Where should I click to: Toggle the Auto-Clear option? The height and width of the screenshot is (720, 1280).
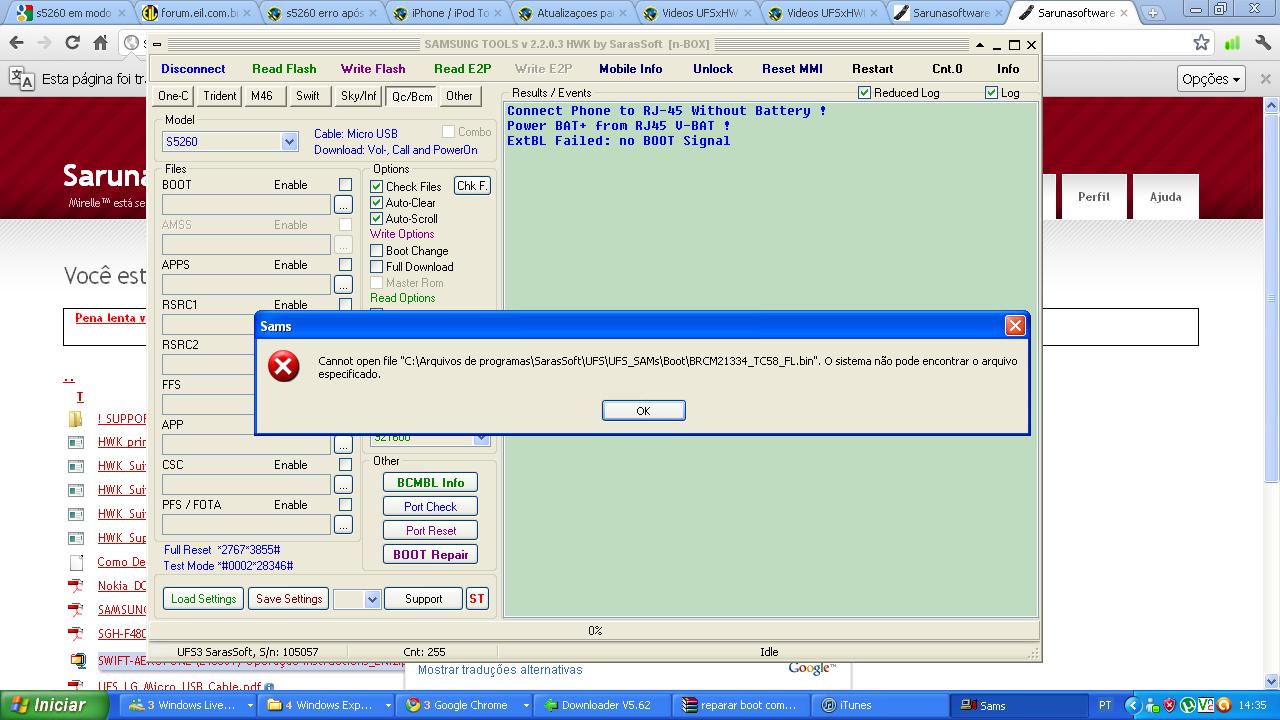(377, 202)
